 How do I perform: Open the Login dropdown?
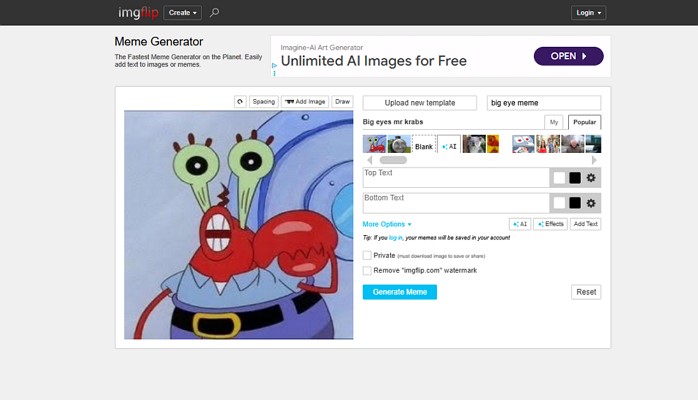coord(588,12)
